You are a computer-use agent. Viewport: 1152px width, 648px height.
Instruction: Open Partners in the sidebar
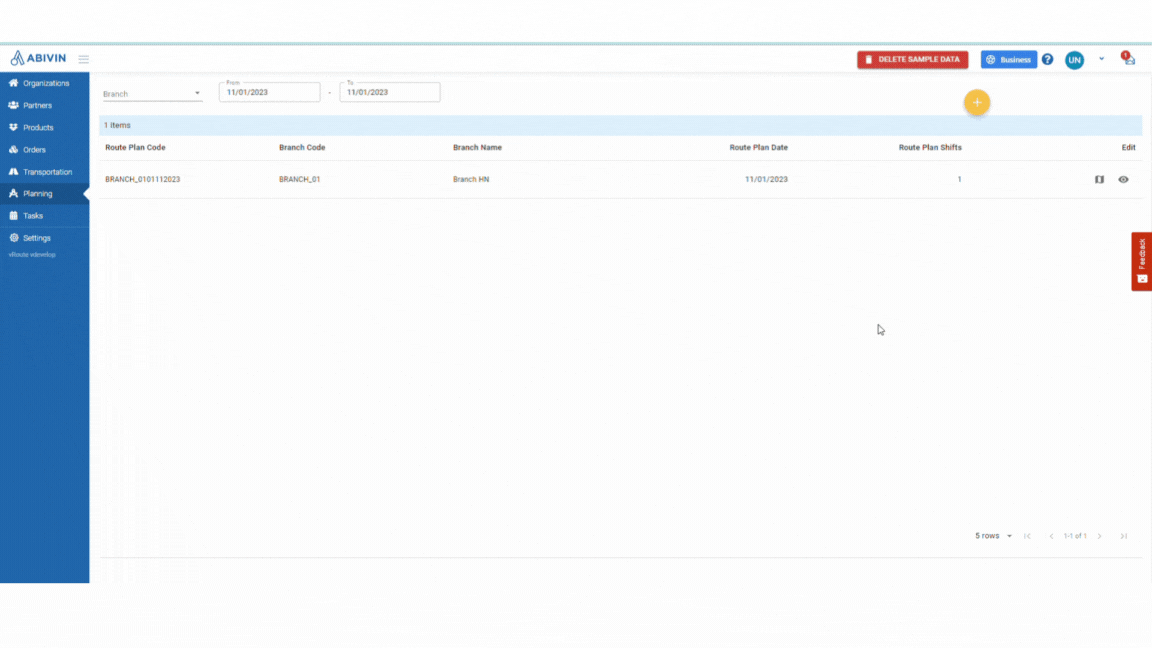click(44, 105)
